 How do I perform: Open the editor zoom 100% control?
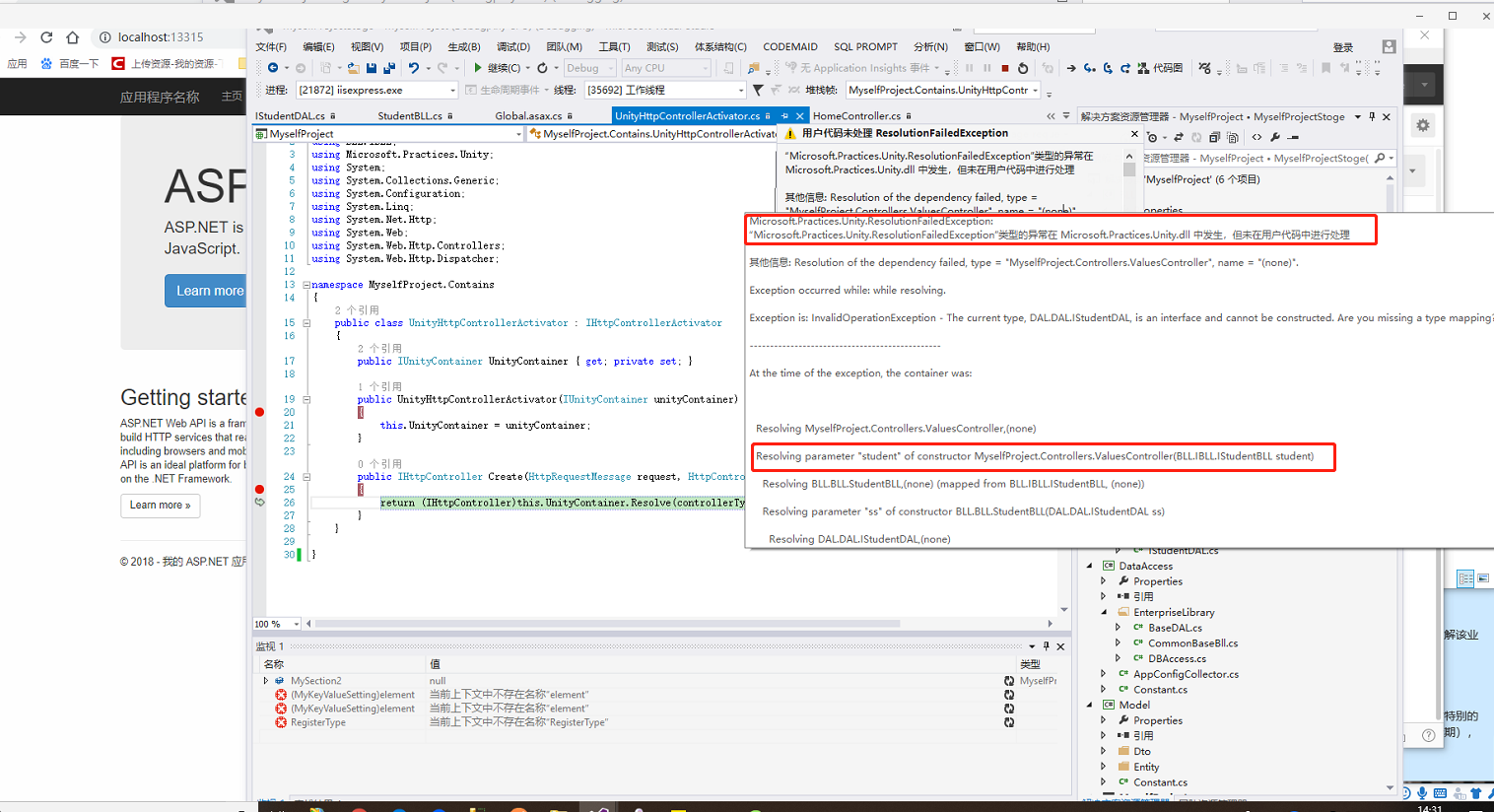[x=277, y=624]
